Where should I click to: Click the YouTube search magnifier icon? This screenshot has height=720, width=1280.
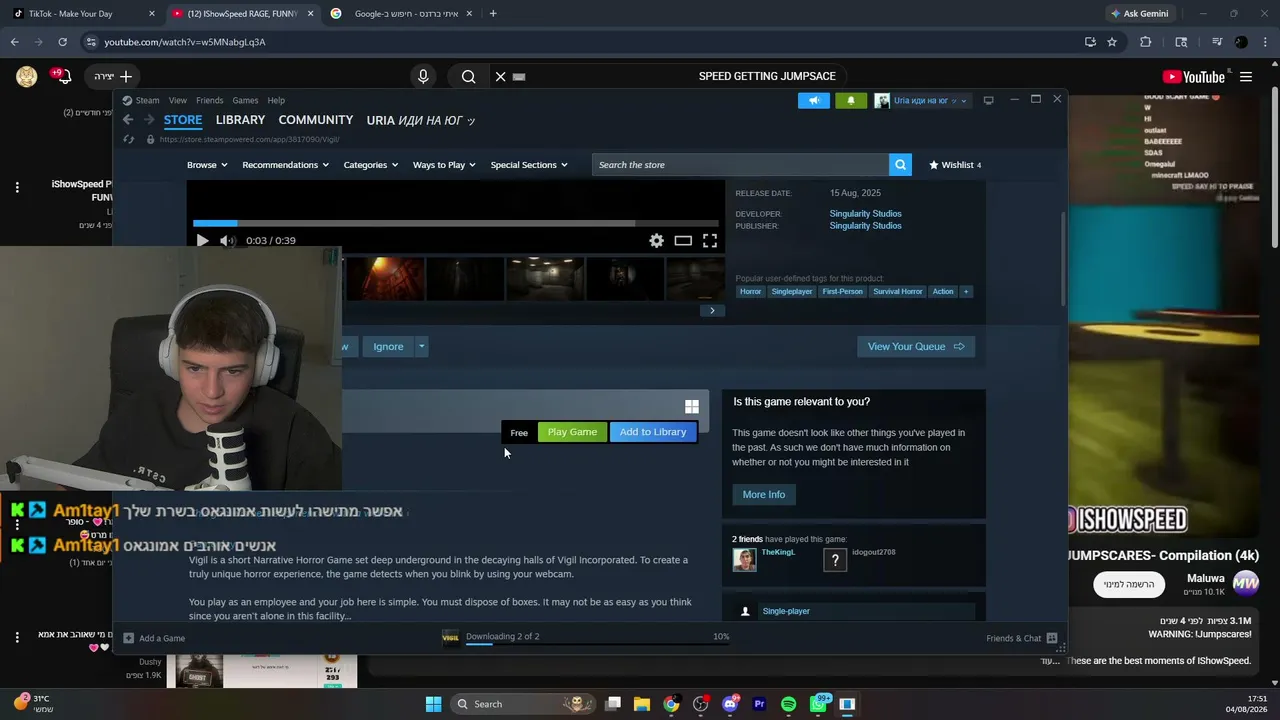point(468,77)
